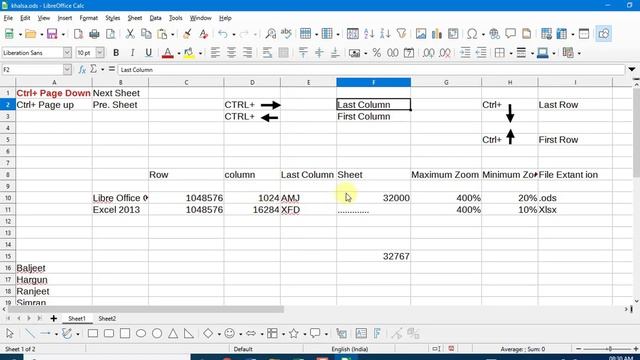Insert an image using the picture icon
Image resolution: width=640 pixels, height=360 pixels.
click(x=421, y=34)
